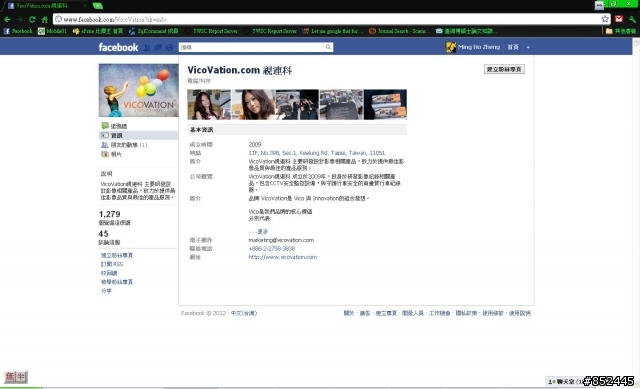Viewport: 640px width, 389px height.
Task: Open the VicoVation profile picture
Action: click(138, 90)
